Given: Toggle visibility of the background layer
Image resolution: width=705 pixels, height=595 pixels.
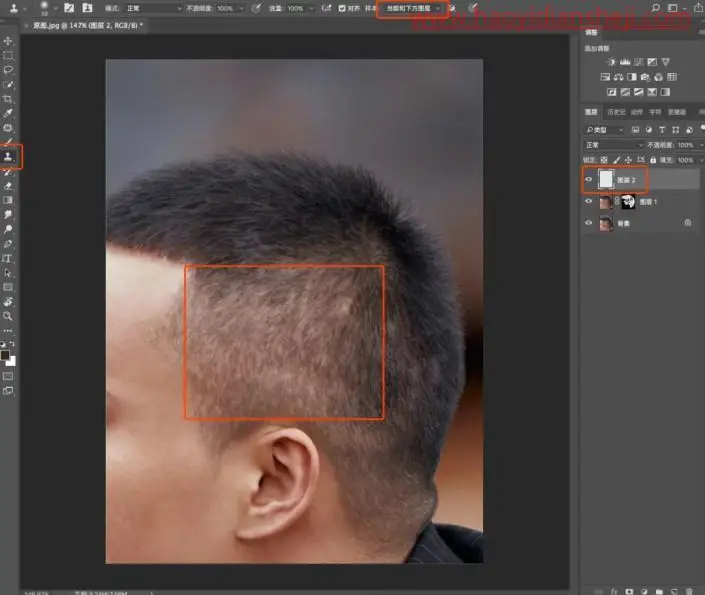Looking at the screenshot, I should click(x=589, y=223).
